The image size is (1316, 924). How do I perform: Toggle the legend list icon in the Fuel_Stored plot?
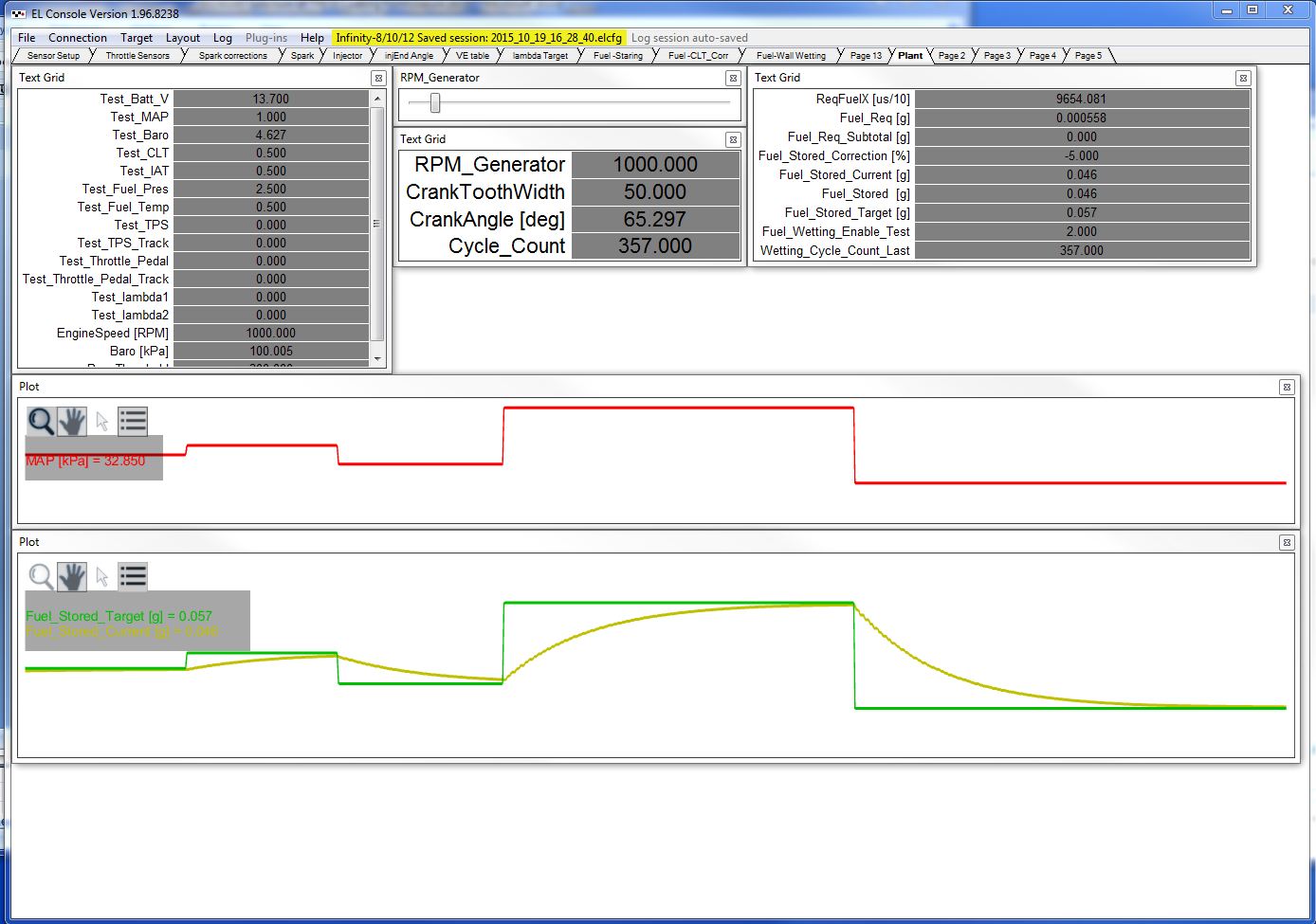[x=133, y=576]
